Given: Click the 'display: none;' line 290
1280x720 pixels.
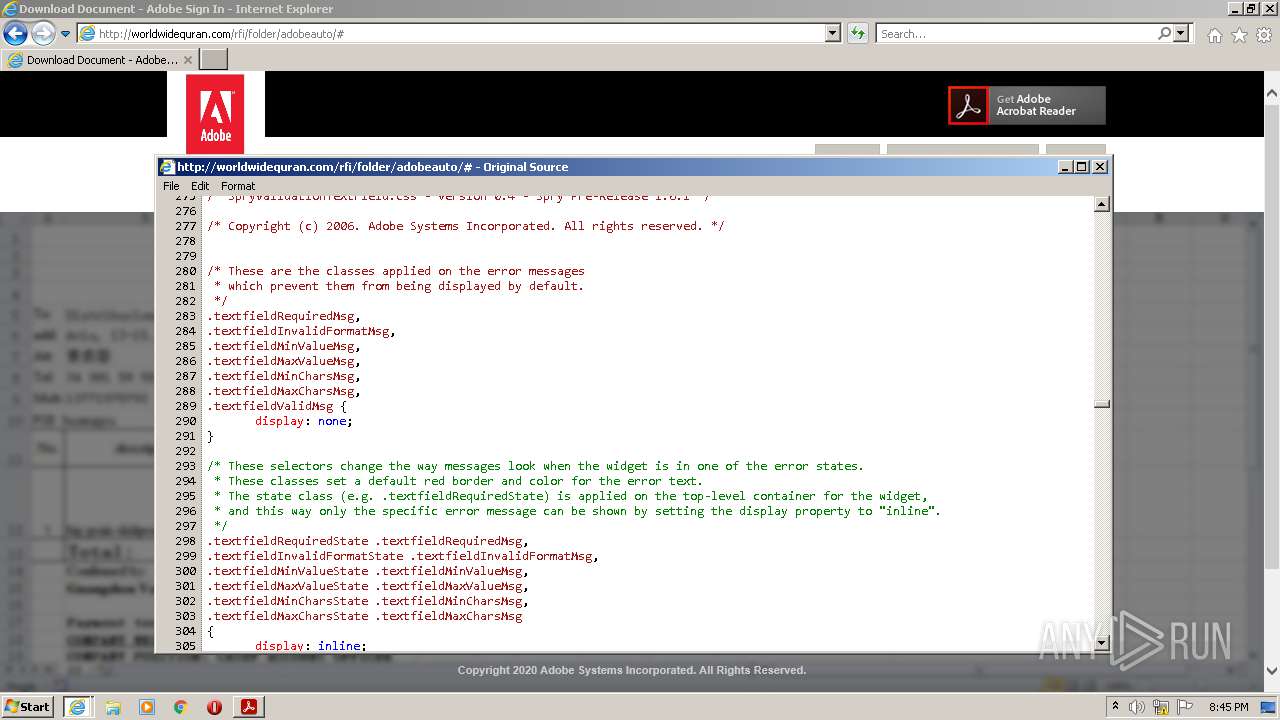Looking at the screenshot, I should pyautogui.click(x=304, y=421).
